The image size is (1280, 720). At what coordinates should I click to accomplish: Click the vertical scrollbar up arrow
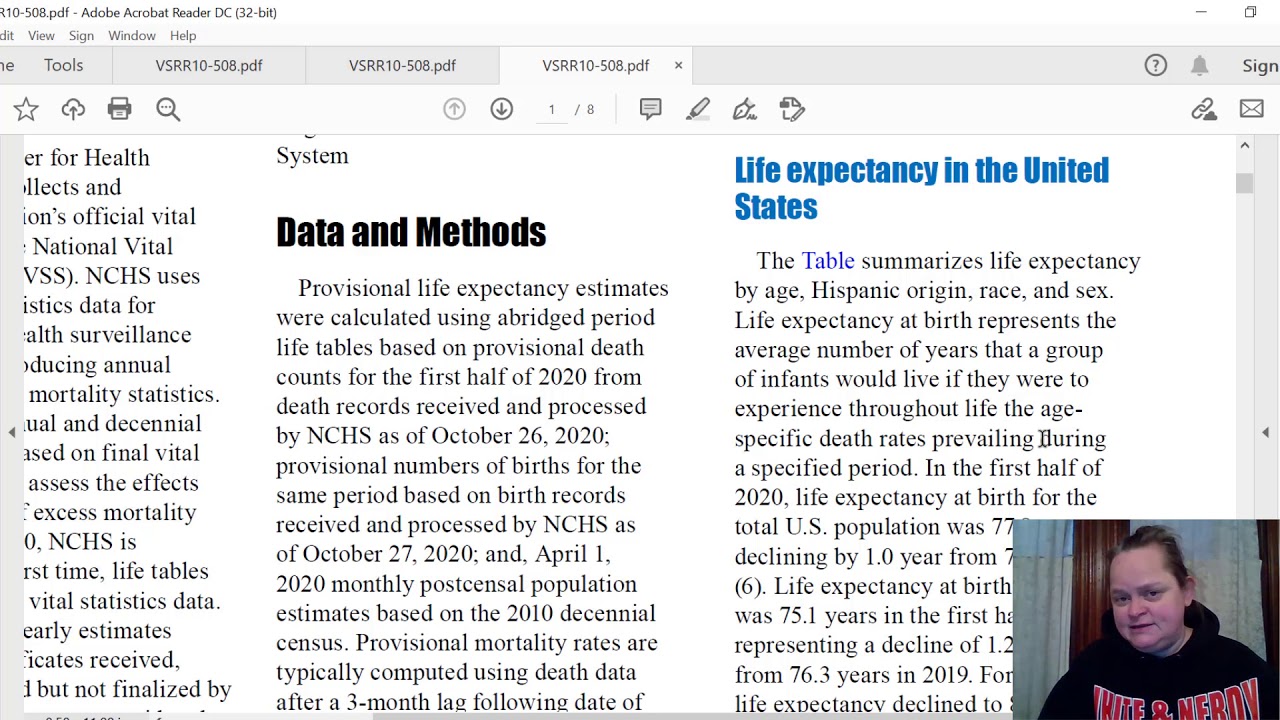click(1245, 146)
